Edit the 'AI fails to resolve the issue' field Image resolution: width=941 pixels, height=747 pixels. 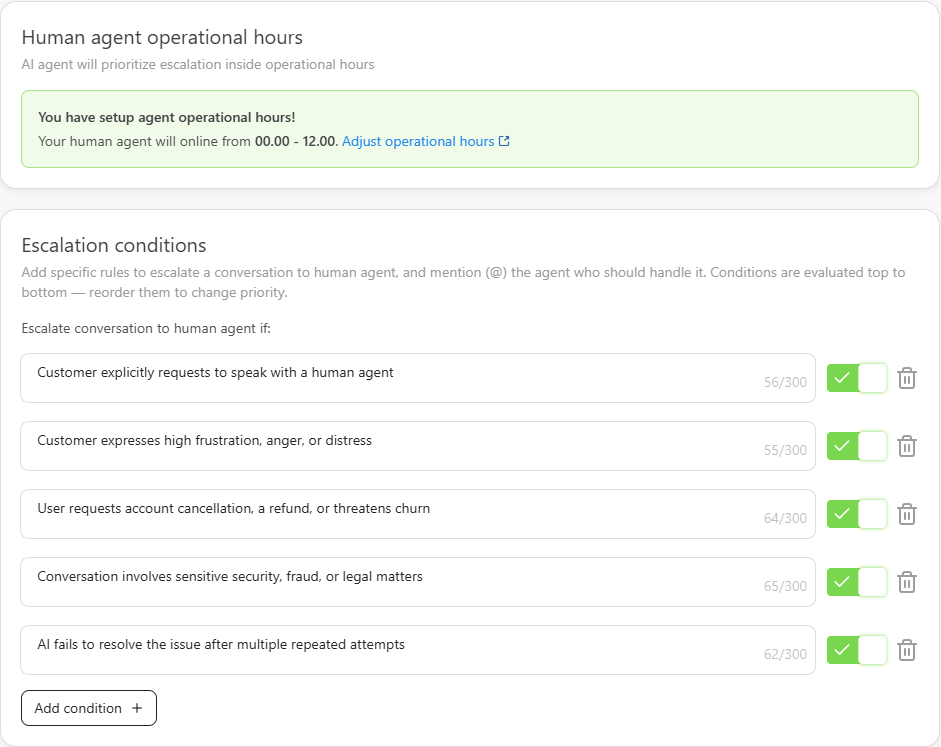click(x=418, y=650)
